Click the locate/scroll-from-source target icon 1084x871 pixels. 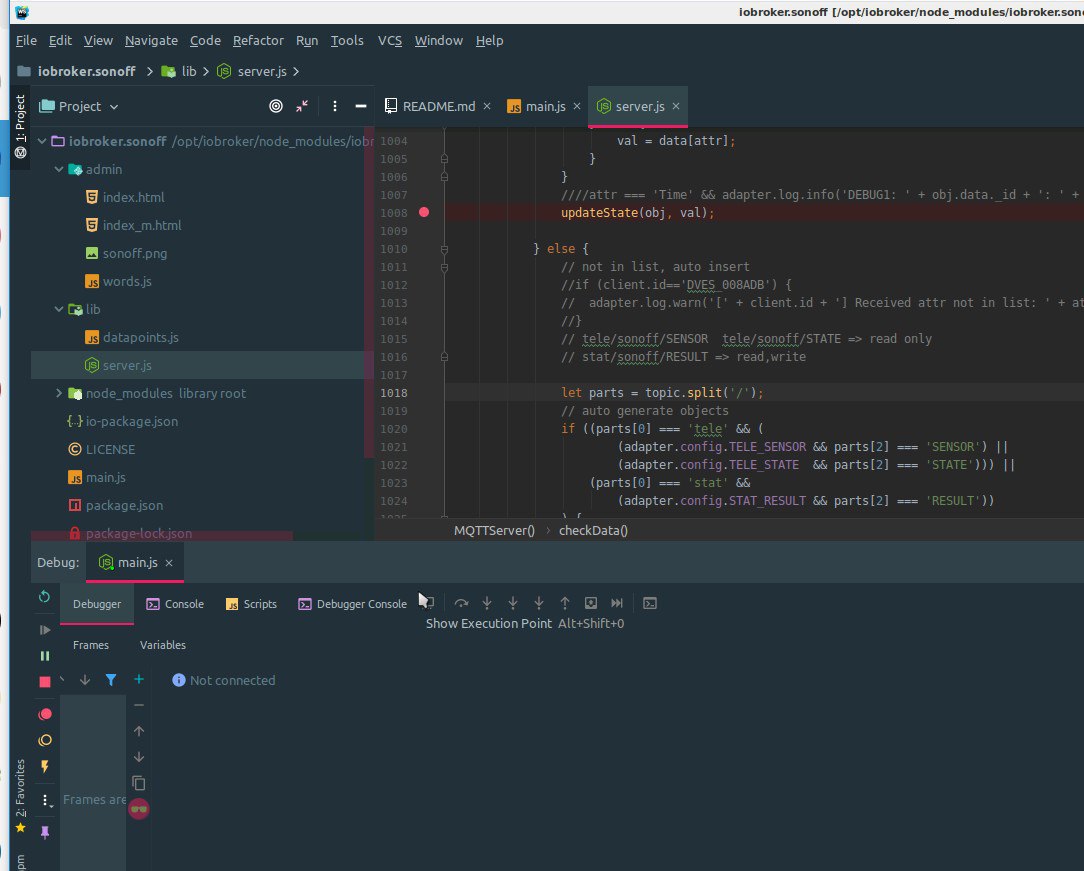(x=276, y=106)
